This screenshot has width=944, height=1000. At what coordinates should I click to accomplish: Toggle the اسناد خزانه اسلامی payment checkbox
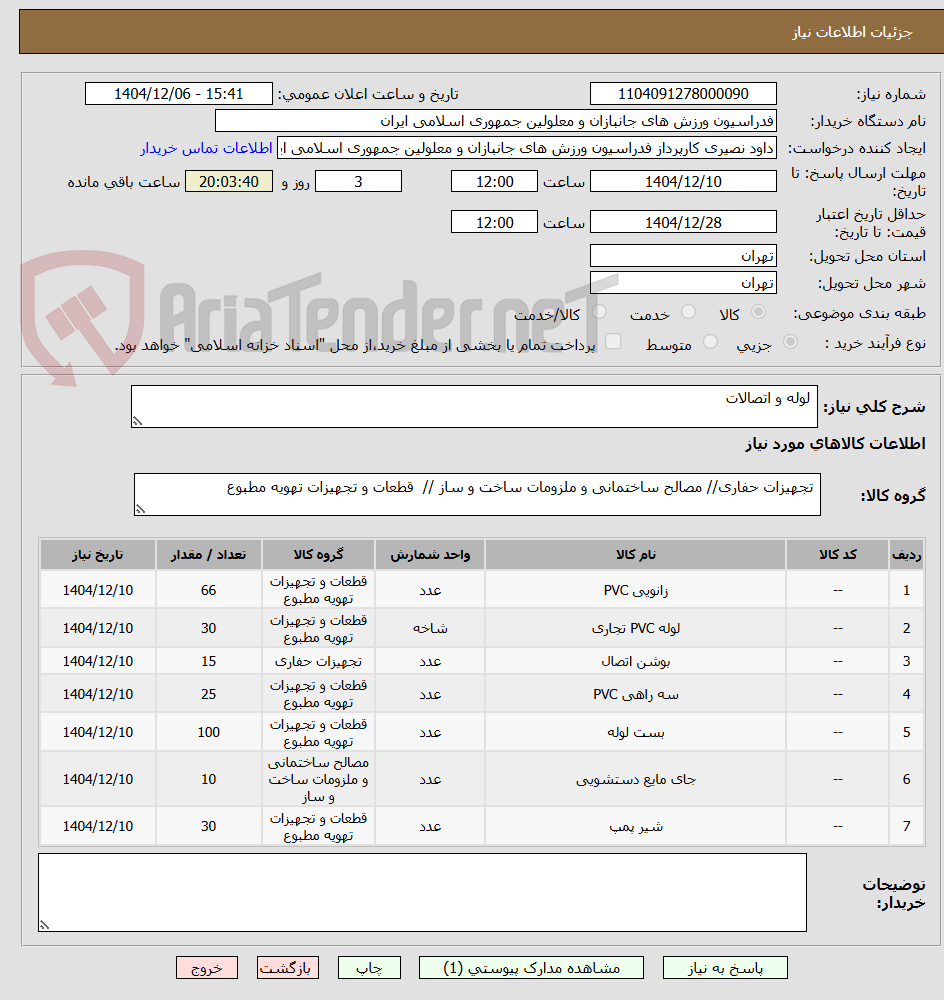[x=613, y=342]
